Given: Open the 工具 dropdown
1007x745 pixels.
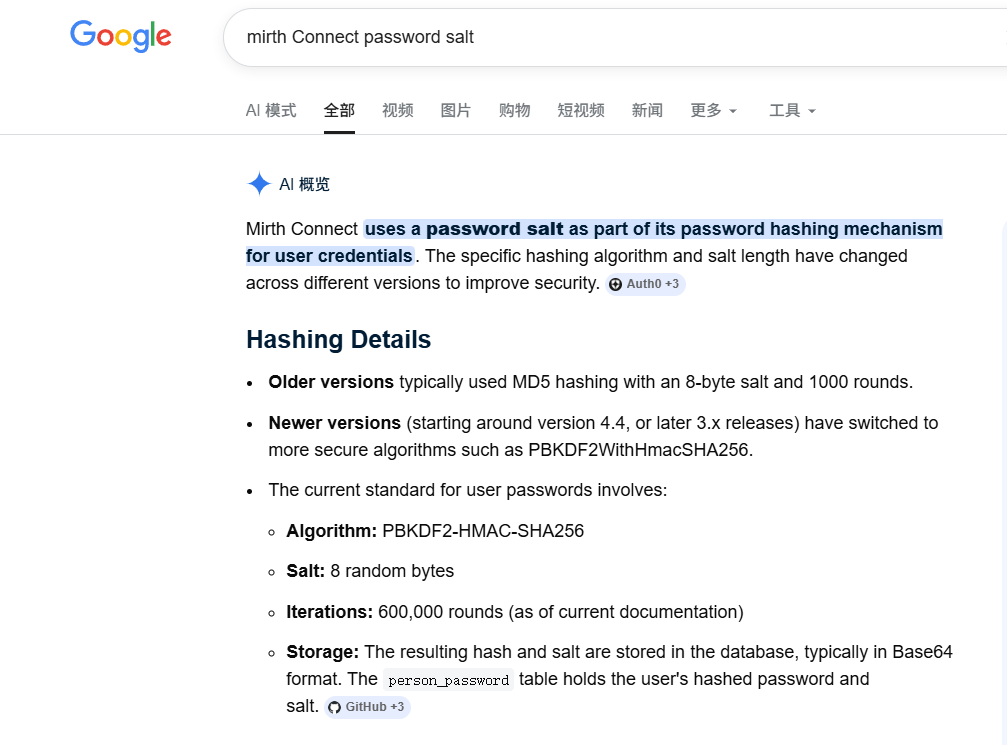Looking at the screenshot, I should coord(792,110).
